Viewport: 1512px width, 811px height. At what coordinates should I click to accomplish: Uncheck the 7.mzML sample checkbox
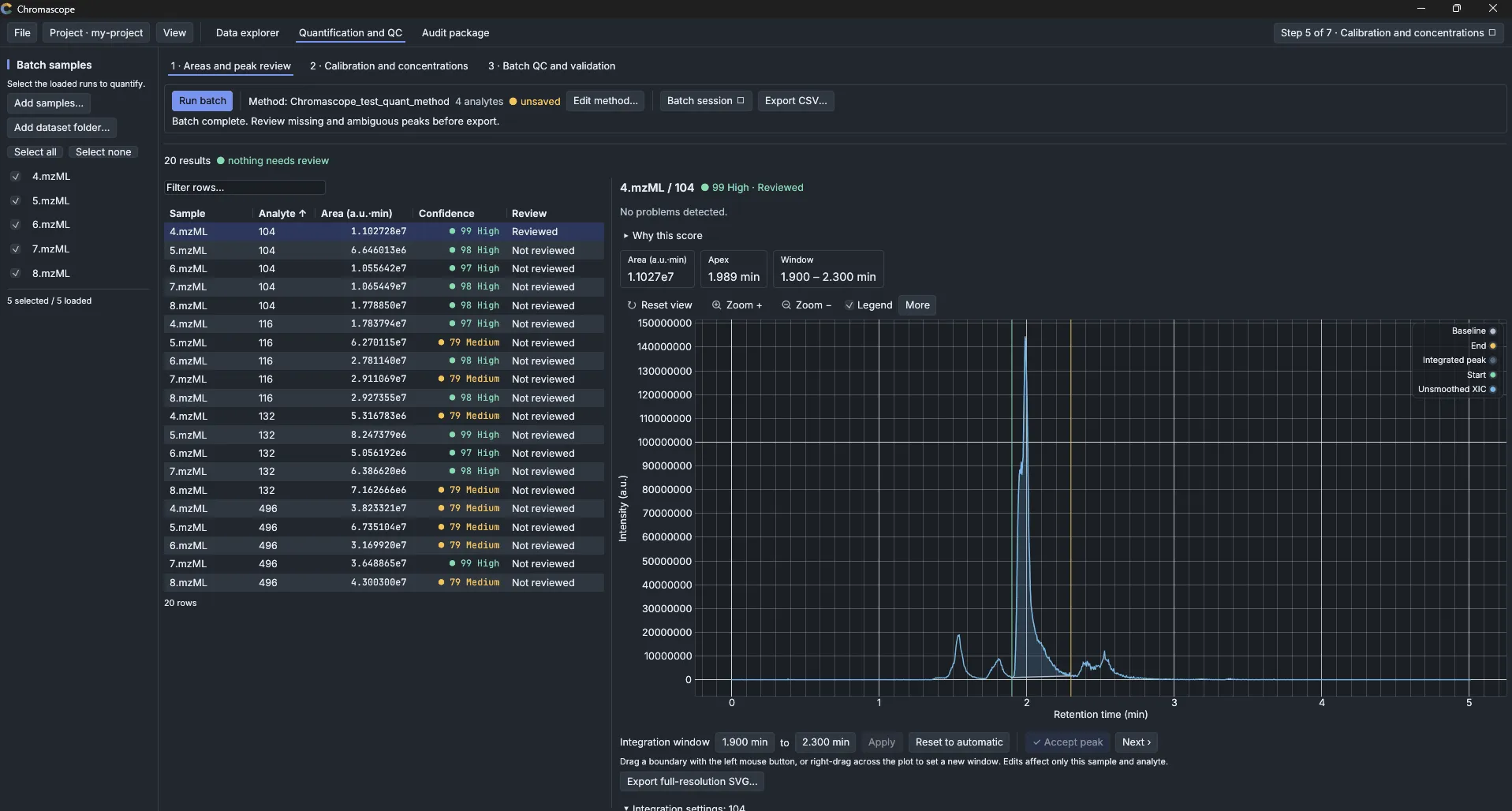[15, 249]
